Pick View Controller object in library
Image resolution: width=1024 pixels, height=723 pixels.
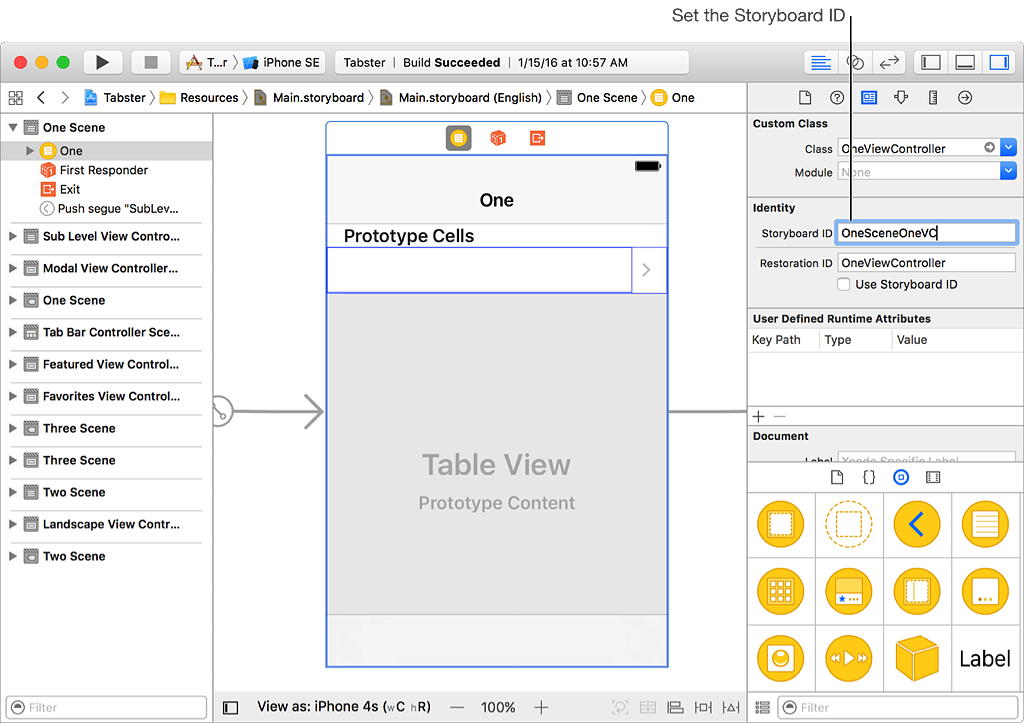[x=780, y=524]
